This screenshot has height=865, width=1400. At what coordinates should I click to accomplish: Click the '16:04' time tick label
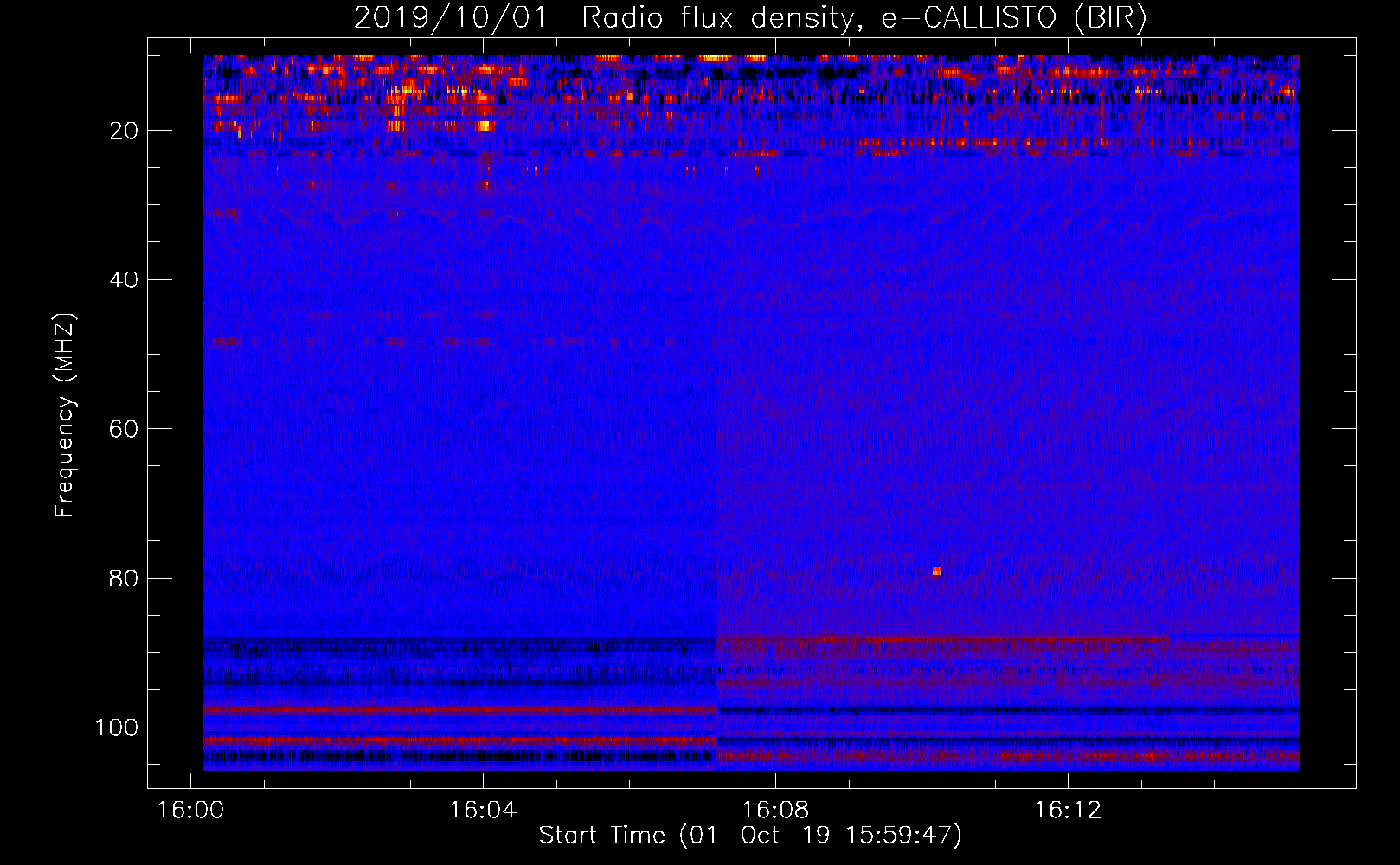click(x=483, y=811)
